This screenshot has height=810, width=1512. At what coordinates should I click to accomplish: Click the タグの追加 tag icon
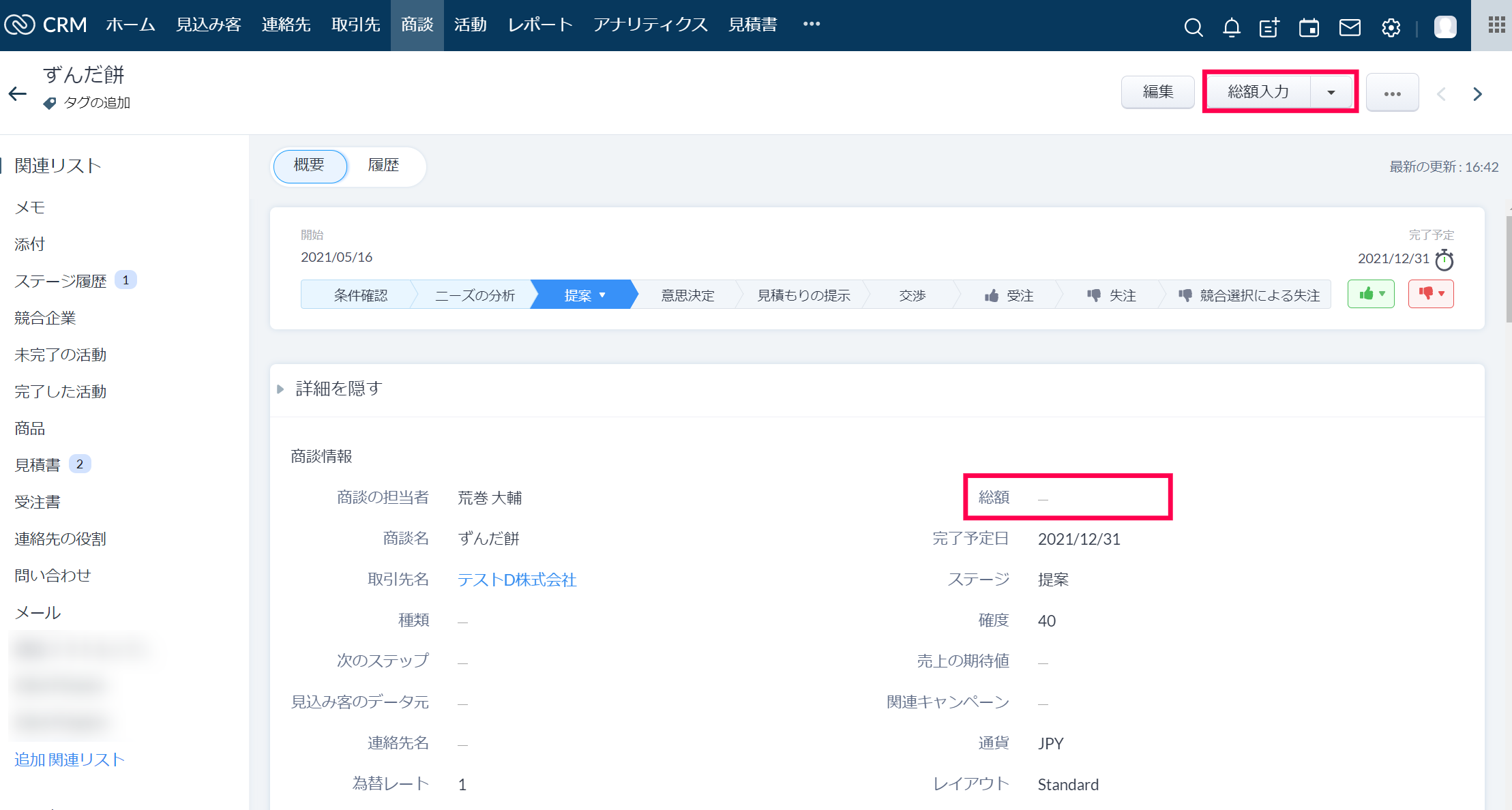point(50,103)
